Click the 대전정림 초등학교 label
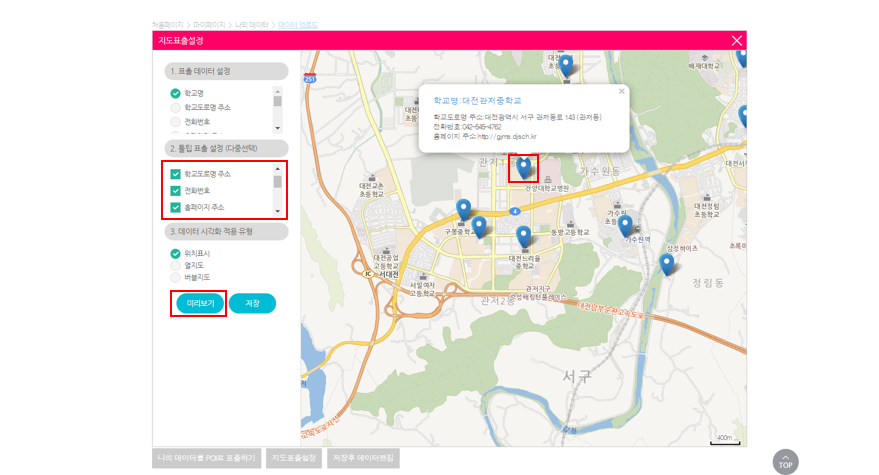 (x=706, y=210)
